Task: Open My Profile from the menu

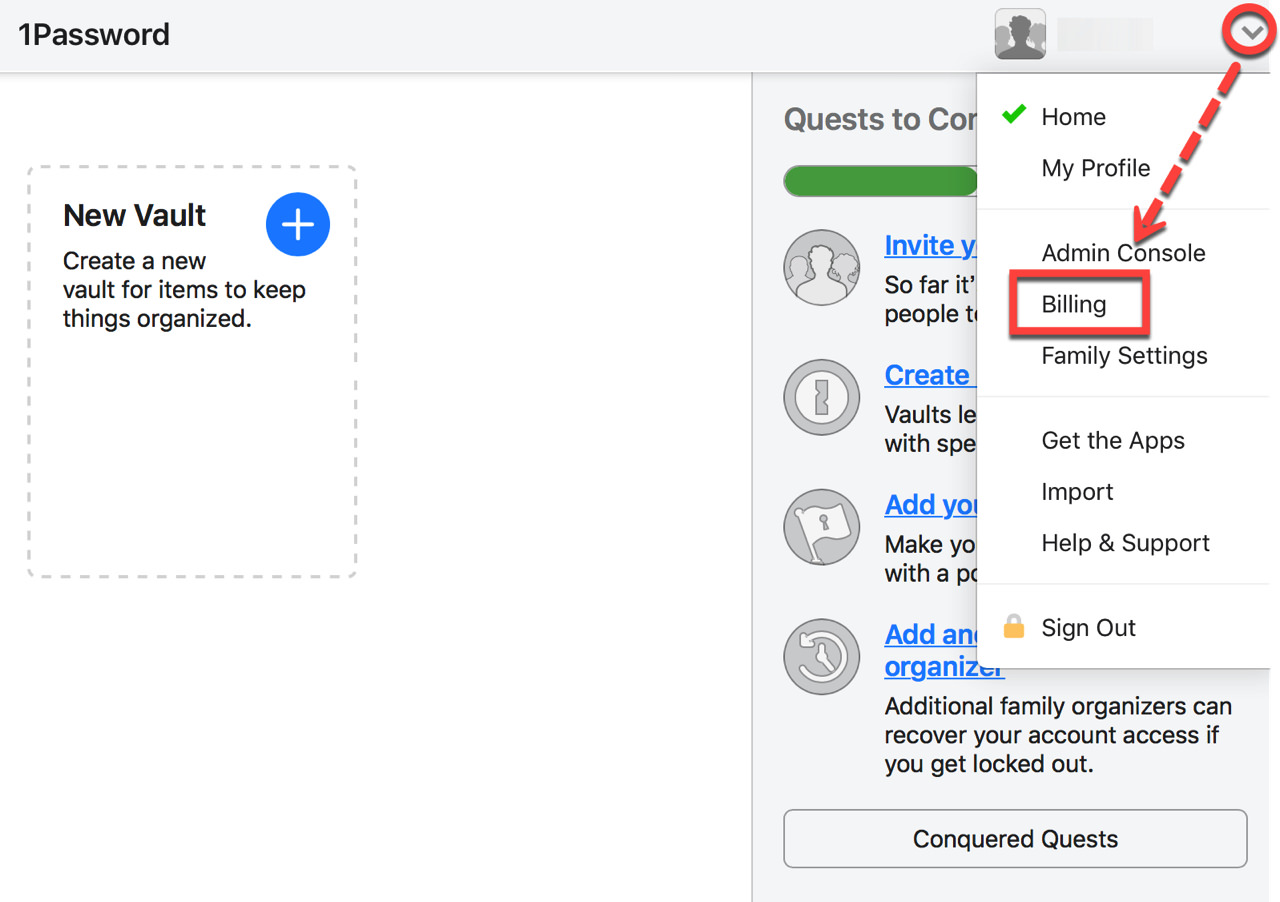Action: pos(1095,168)
